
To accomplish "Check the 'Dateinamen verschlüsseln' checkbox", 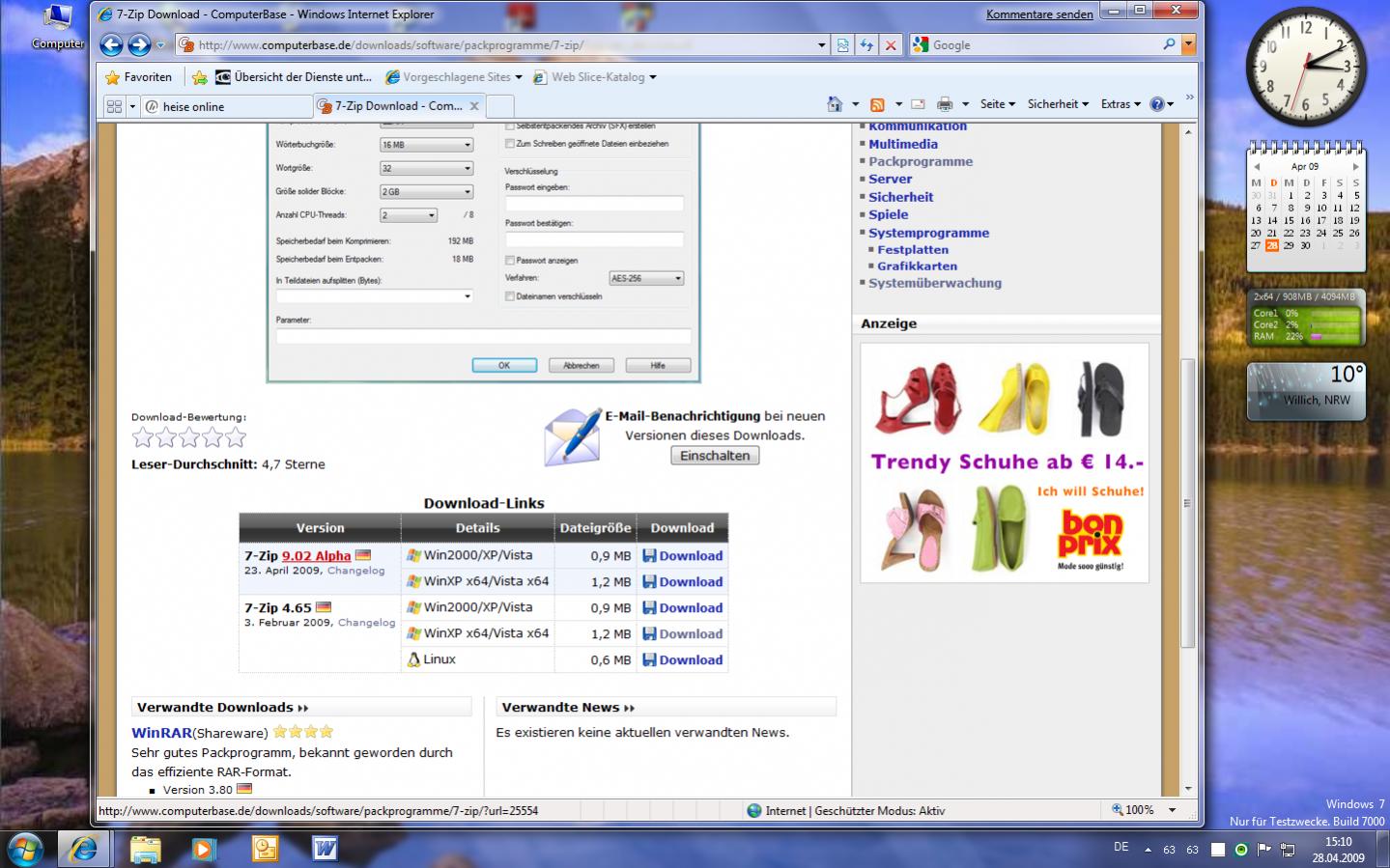I will pos(510,296).
